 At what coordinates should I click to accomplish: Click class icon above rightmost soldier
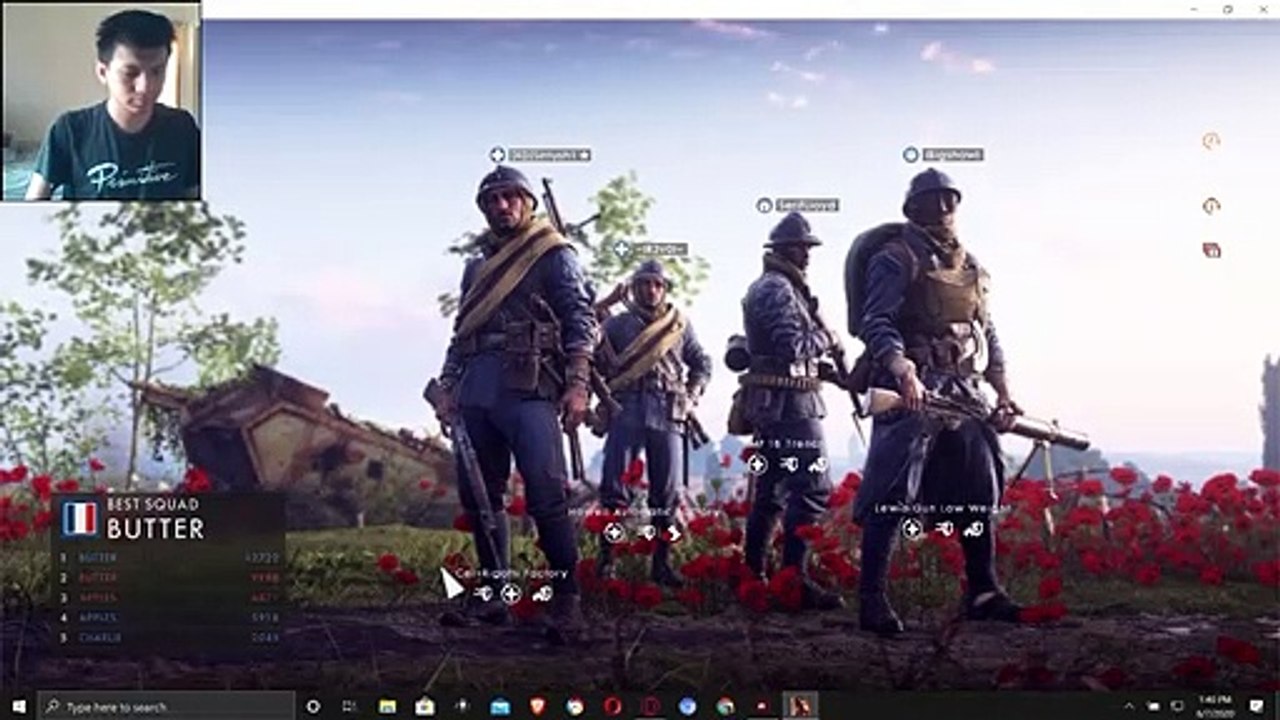coord(910,154)
